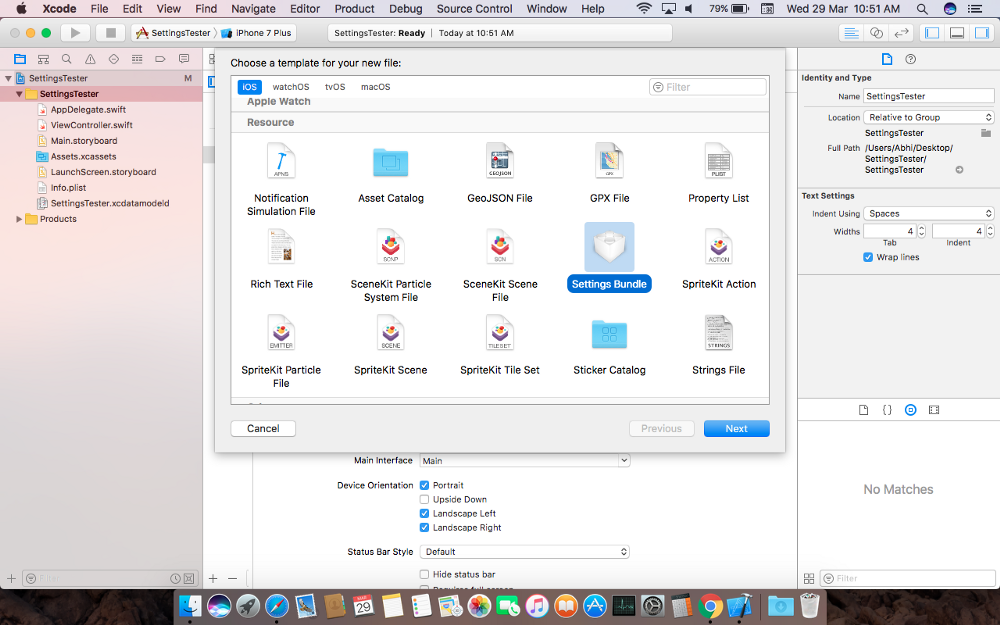This screenshot has width=1000, height=625.
Task: Show the assistant editor
Action: pyautogui.click(x=876, y=33)
